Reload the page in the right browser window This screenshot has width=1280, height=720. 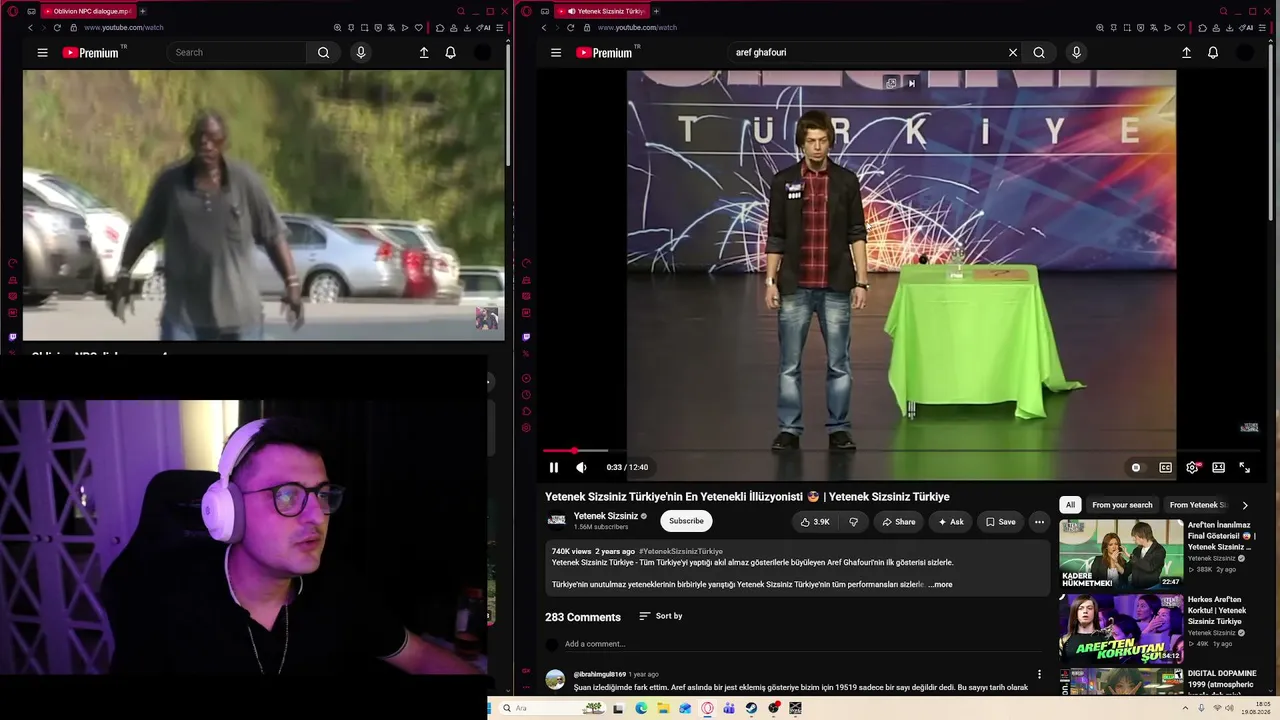[x=571, y=28]
